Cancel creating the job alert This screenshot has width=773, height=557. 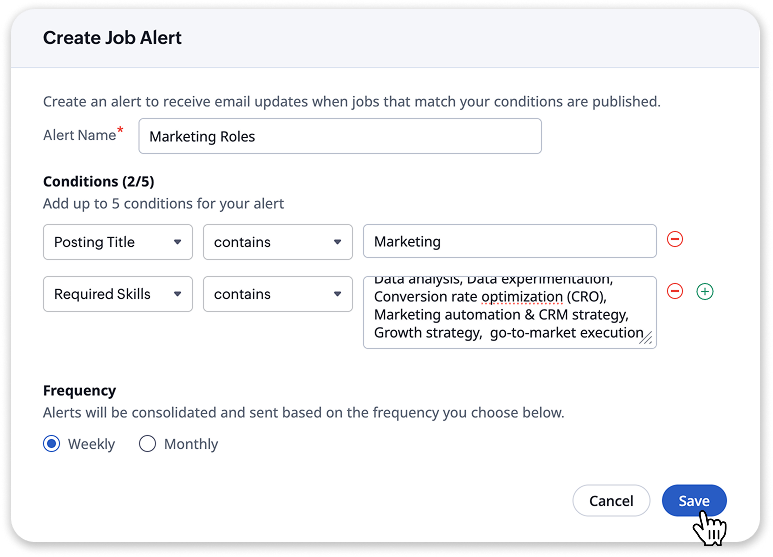point(611,501)
